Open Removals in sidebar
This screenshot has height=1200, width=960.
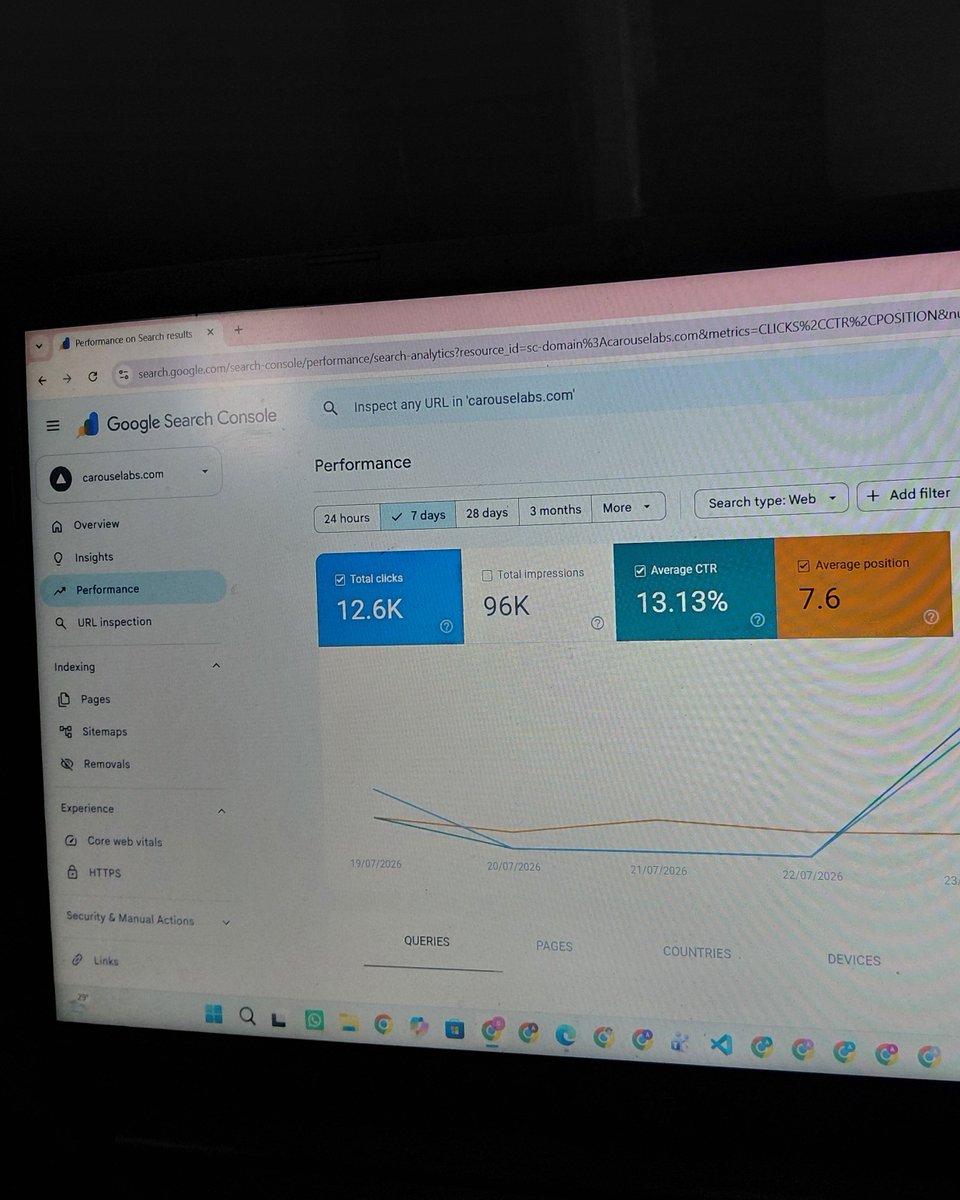click(x=107, y=764)
